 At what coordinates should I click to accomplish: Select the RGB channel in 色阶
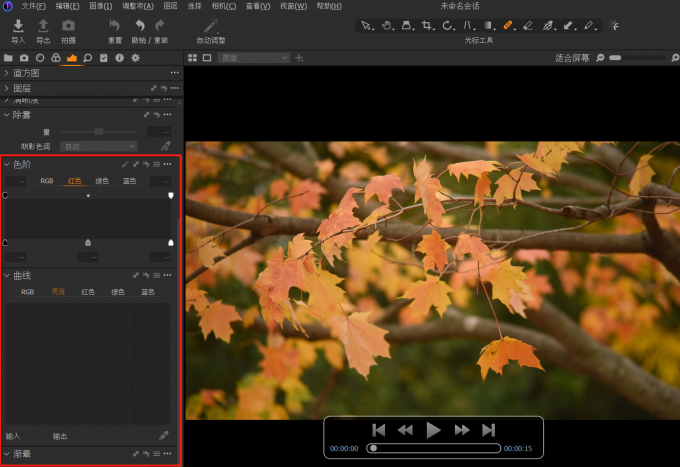47,181
